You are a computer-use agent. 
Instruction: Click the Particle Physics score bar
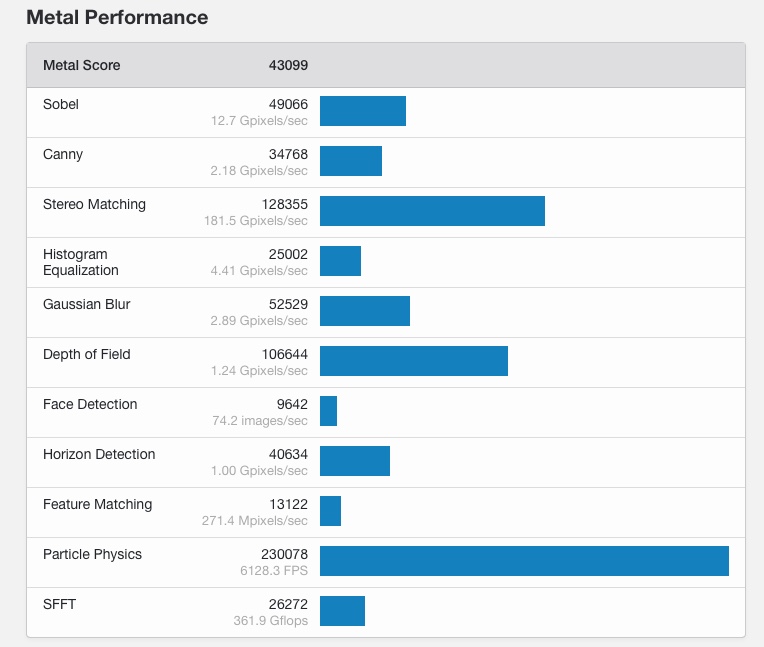point(524,561)
